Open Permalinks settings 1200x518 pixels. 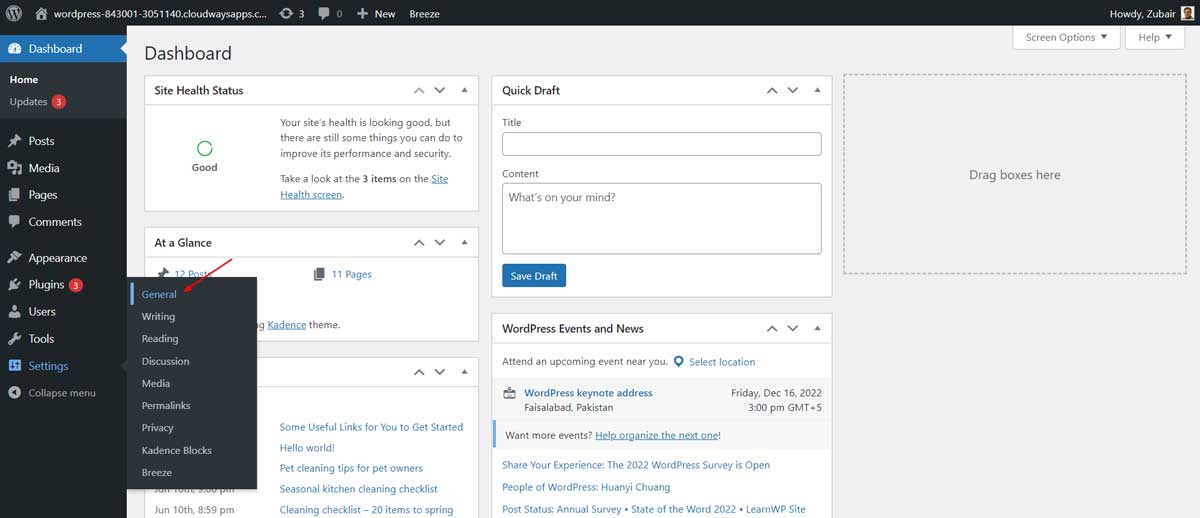[x=166, y=406]
